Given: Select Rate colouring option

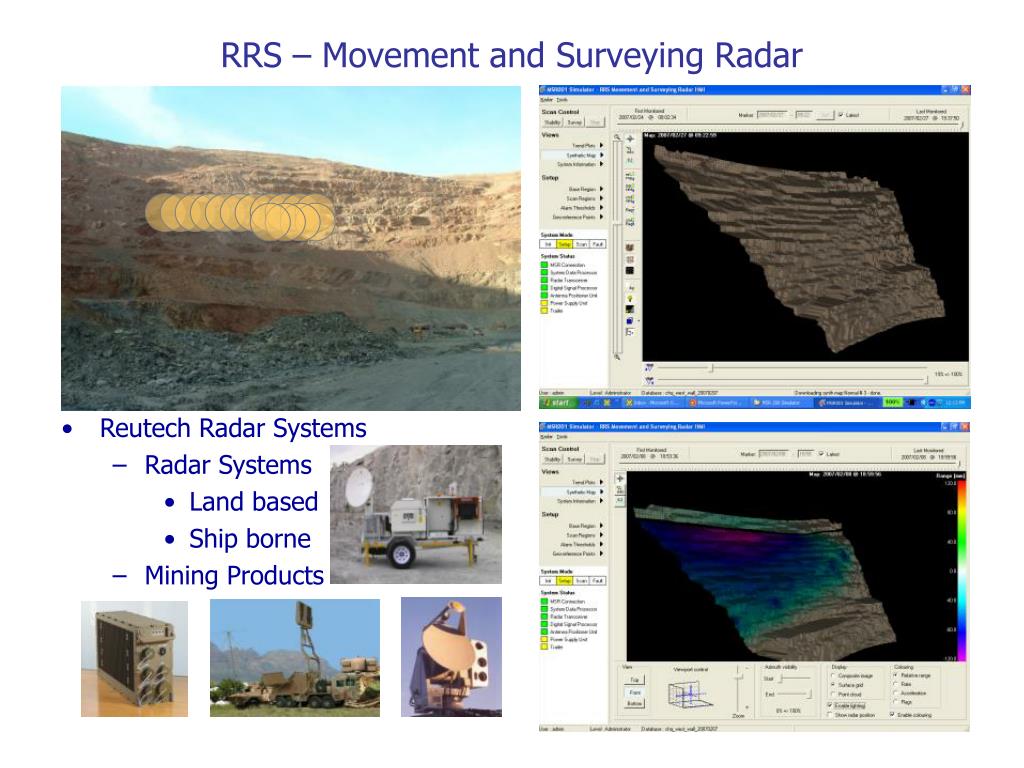Looking at the screenshot, I should (x=895, y=684).
